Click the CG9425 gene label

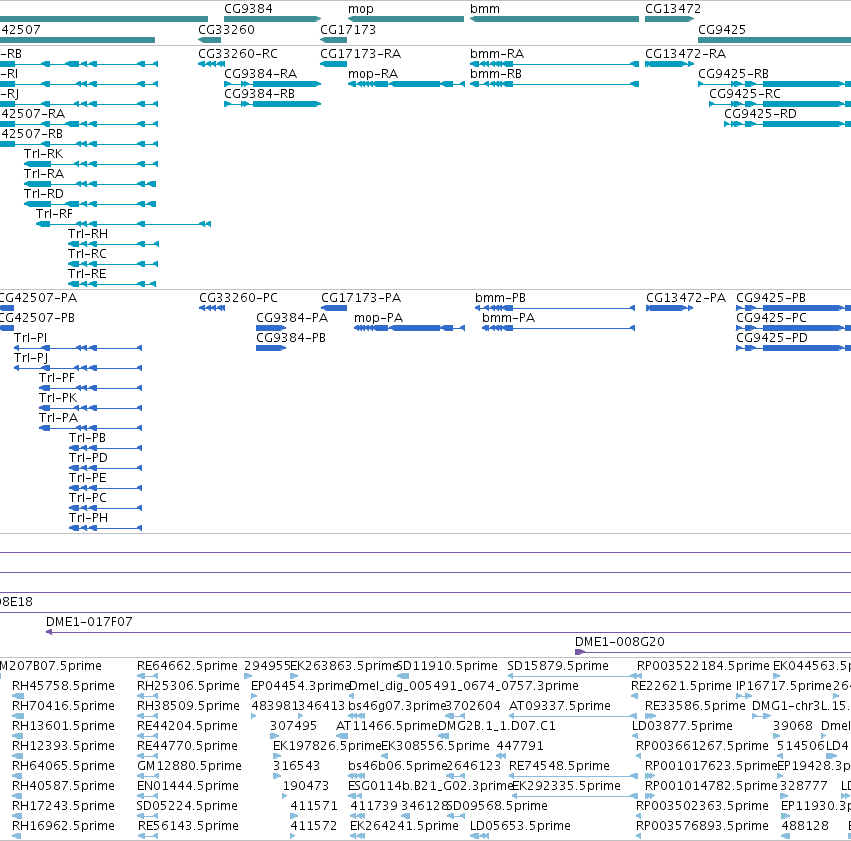pos(722,29)
